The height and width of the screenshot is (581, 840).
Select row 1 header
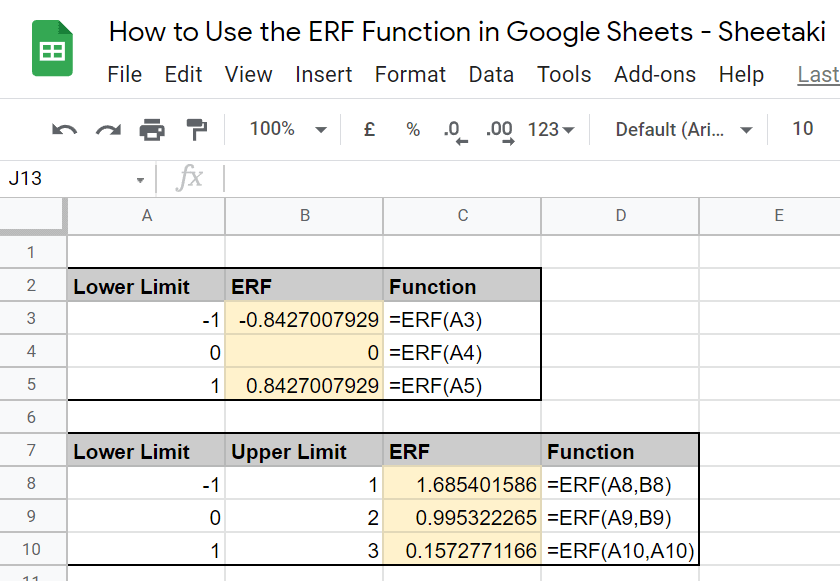[x=32, y=252]
